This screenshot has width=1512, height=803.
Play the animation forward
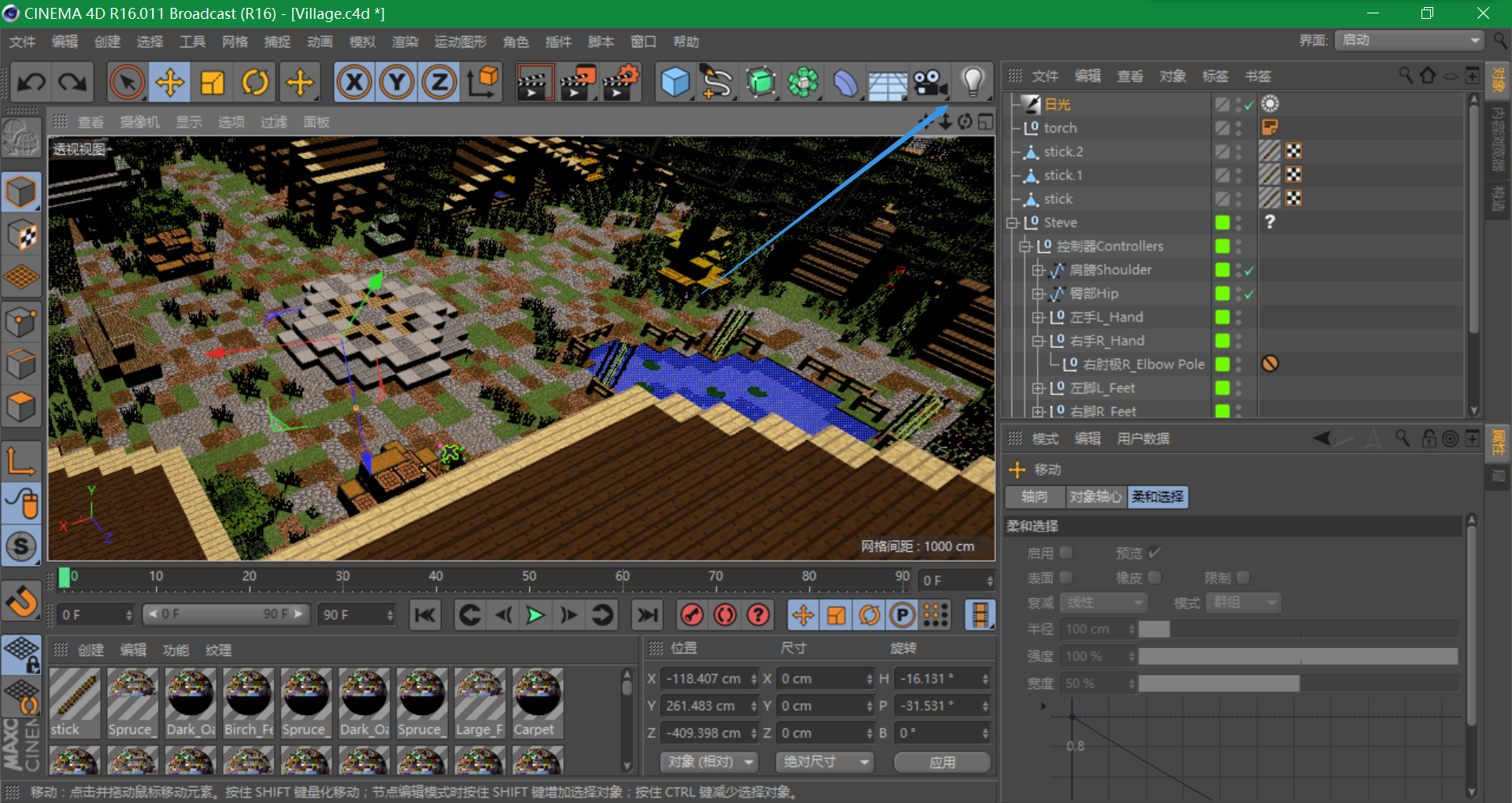point(535,615)
